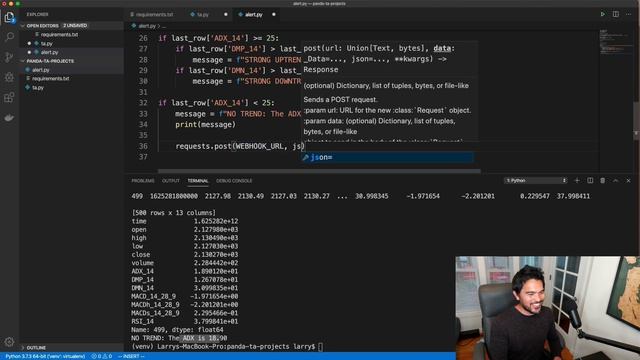Place cursor on line 36 requests.post
The image size is (640, 360).
click(203, 146)
